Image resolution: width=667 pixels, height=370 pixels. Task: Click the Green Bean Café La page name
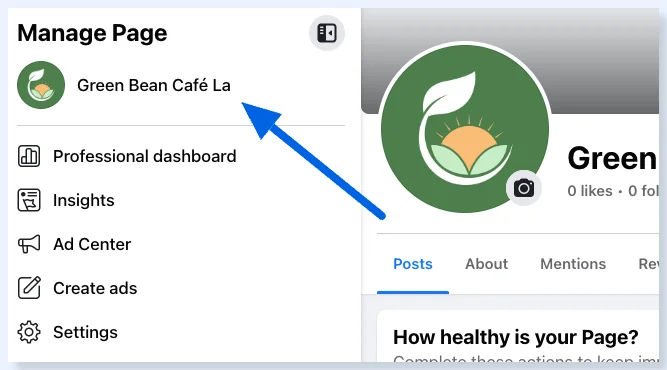pyautogui.click(x=154, y=85)
